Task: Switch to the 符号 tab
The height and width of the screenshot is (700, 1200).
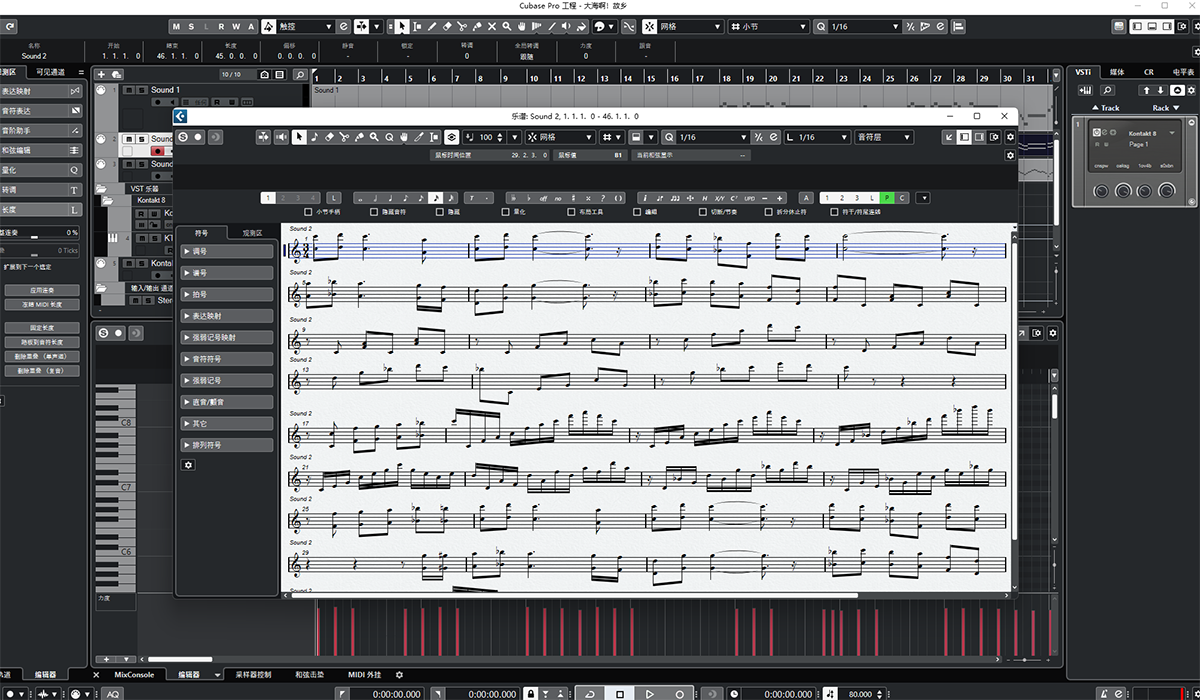Action: coord(202,232)
